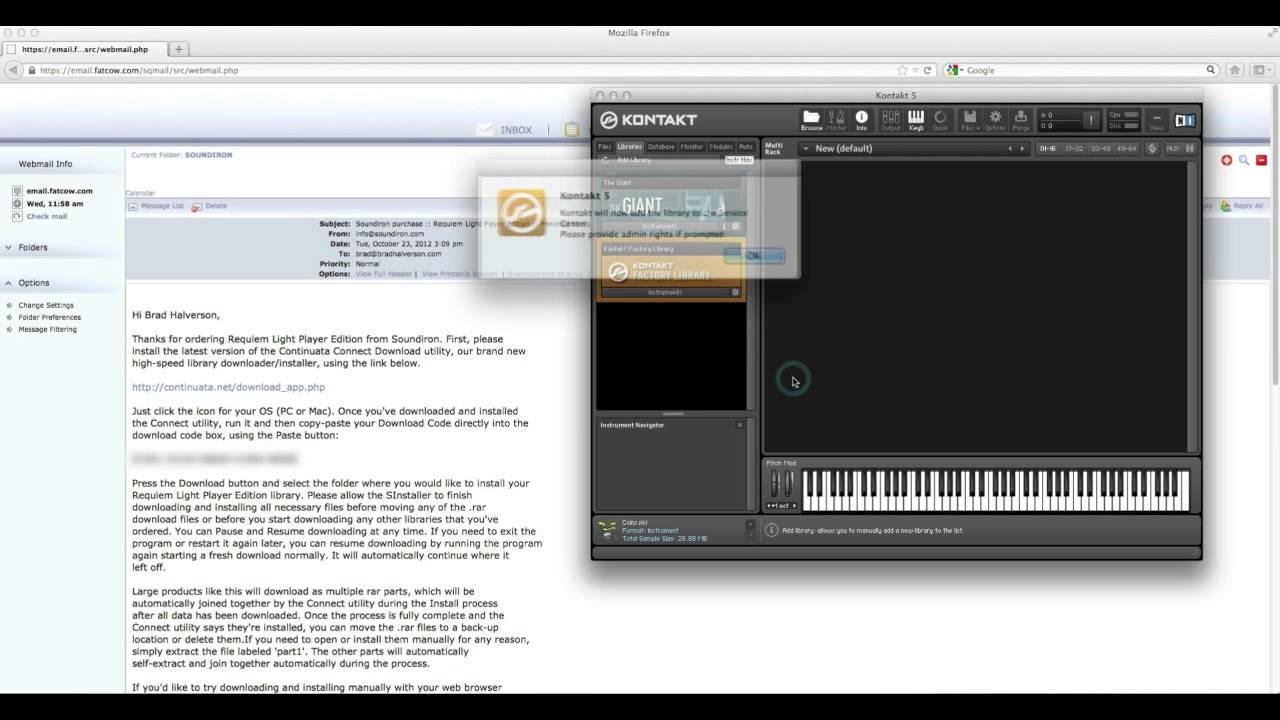This screenshot has width=1280, height=720.
Task: Click the panic exclamation button
Action: (1091, 120)
